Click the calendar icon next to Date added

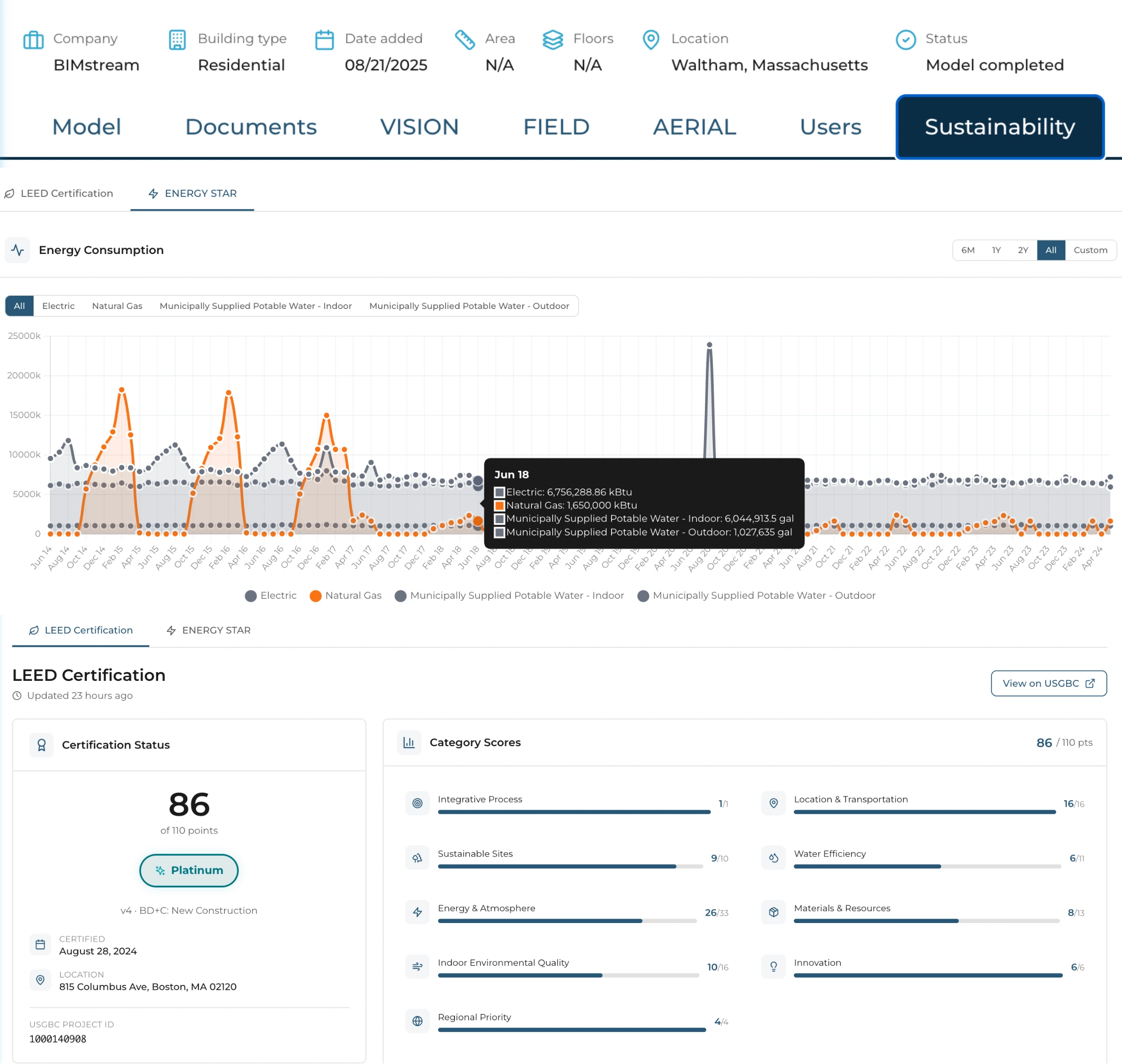[x=324, y=39]
